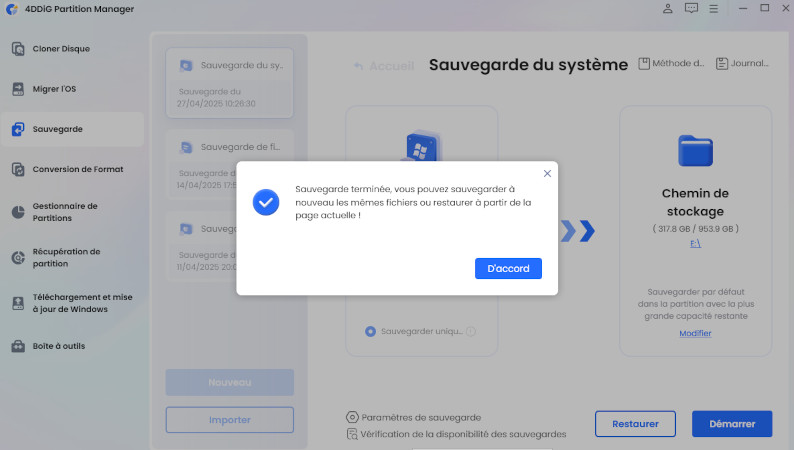This screenshot has height=450, width=794.
Task: Confirm with the D'accord button
Action: (x=508, y=268)
